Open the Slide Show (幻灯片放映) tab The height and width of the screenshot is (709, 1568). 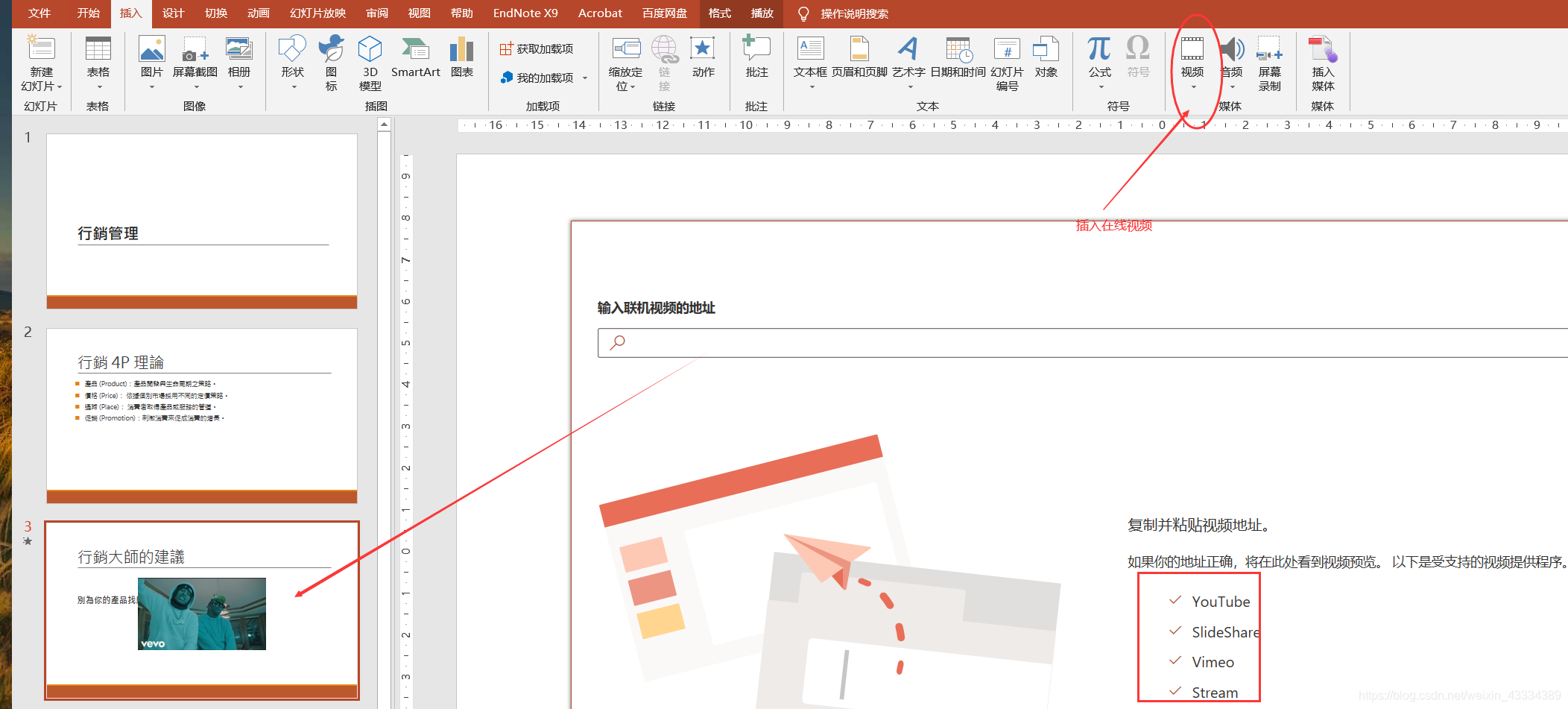(x=318, y=13)
